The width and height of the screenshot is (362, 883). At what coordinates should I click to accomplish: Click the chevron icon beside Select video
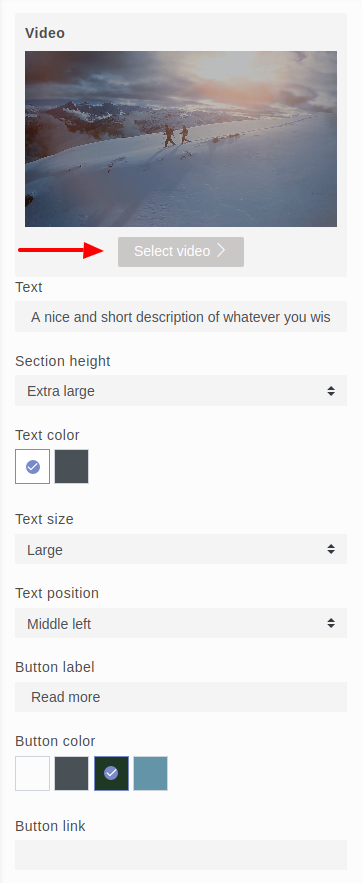(221, 251)
